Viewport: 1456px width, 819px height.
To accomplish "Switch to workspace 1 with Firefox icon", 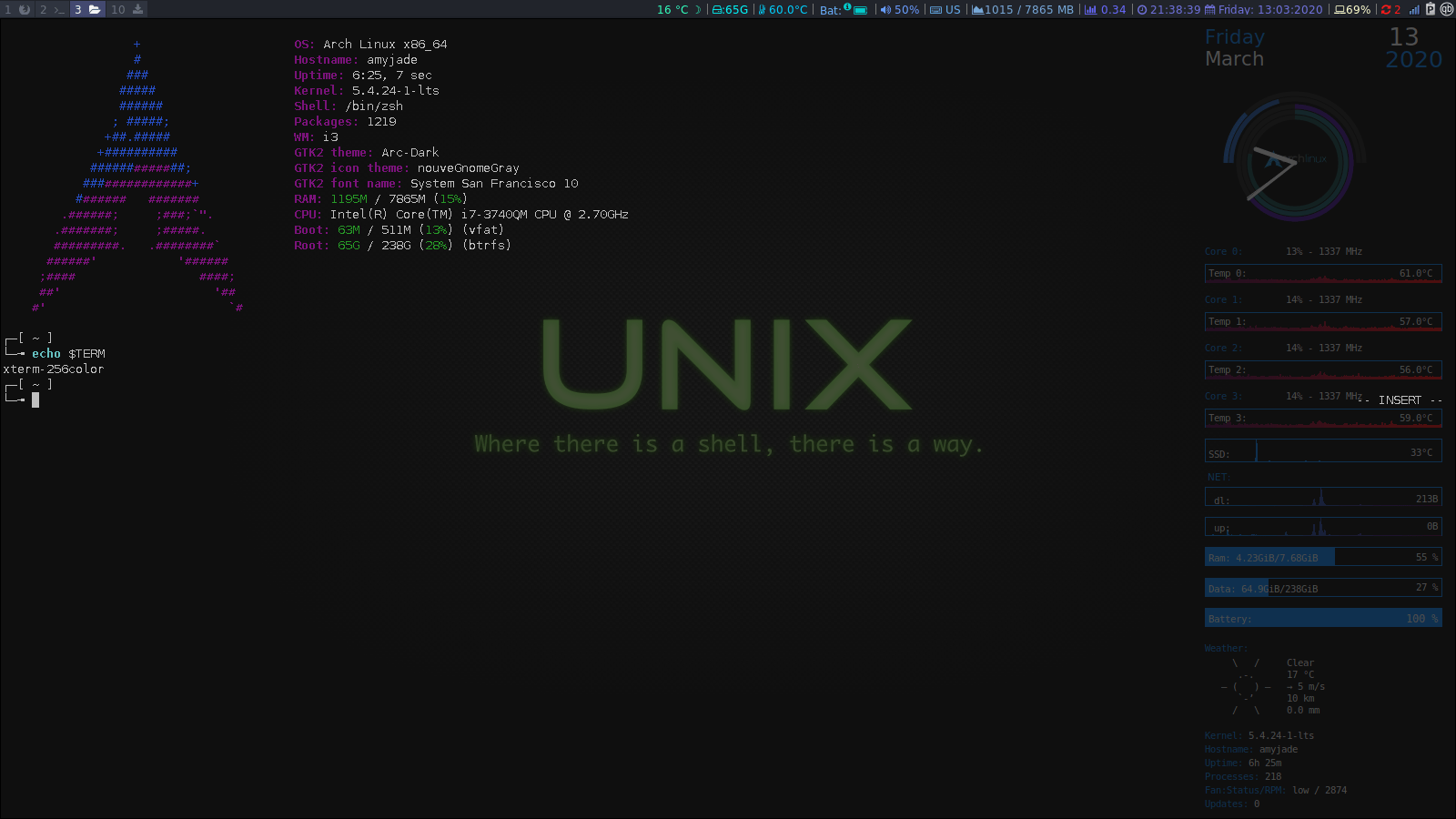I will click(x=16, y=9).
